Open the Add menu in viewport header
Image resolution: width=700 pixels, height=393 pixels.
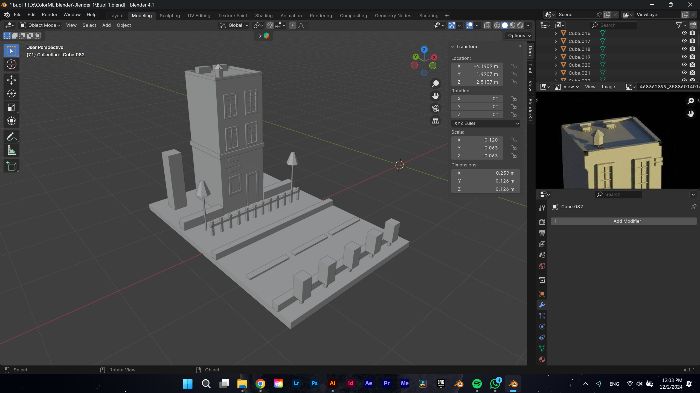click(x=107, y=25)
